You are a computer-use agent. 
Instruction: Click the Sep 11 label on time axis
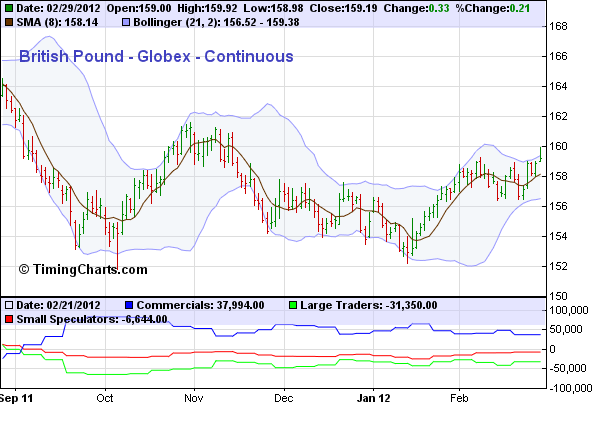click(x=16, y=398)
